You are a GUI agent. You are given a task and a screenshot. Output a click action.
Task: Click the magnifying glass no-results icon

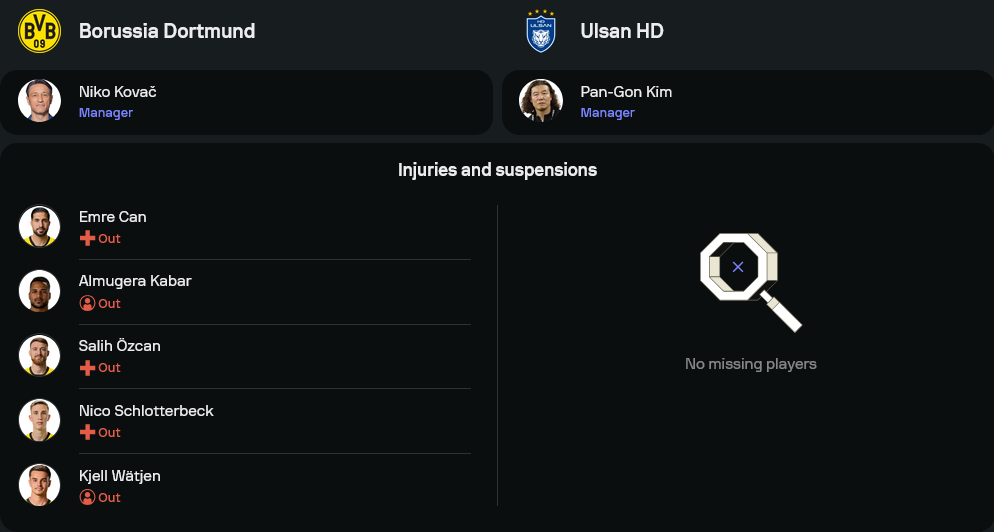pyautogui.click(x=750, y=281)
